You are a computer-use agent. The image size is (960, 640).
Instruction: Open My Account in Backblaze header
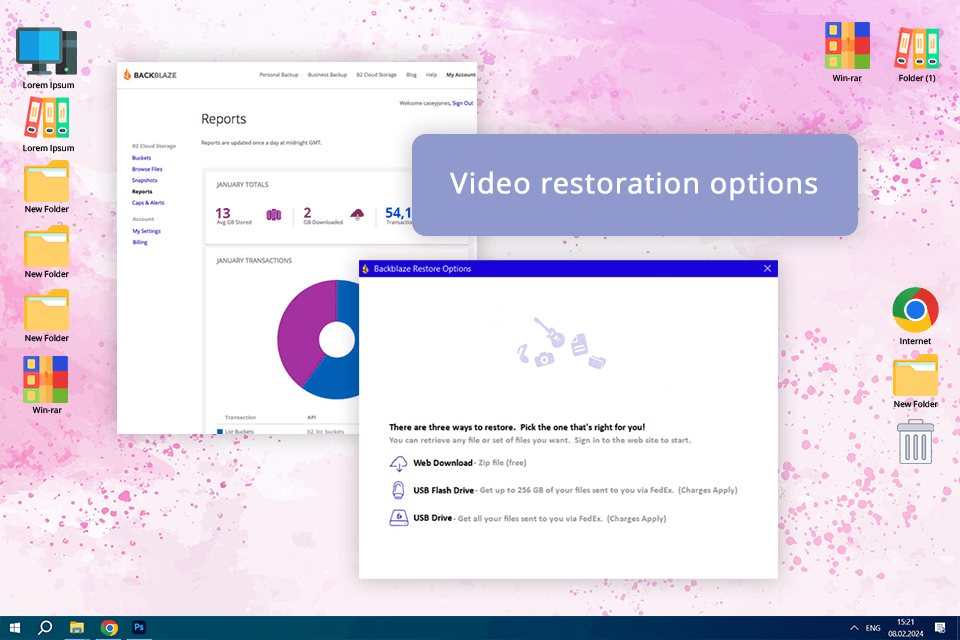click(460, 75)
